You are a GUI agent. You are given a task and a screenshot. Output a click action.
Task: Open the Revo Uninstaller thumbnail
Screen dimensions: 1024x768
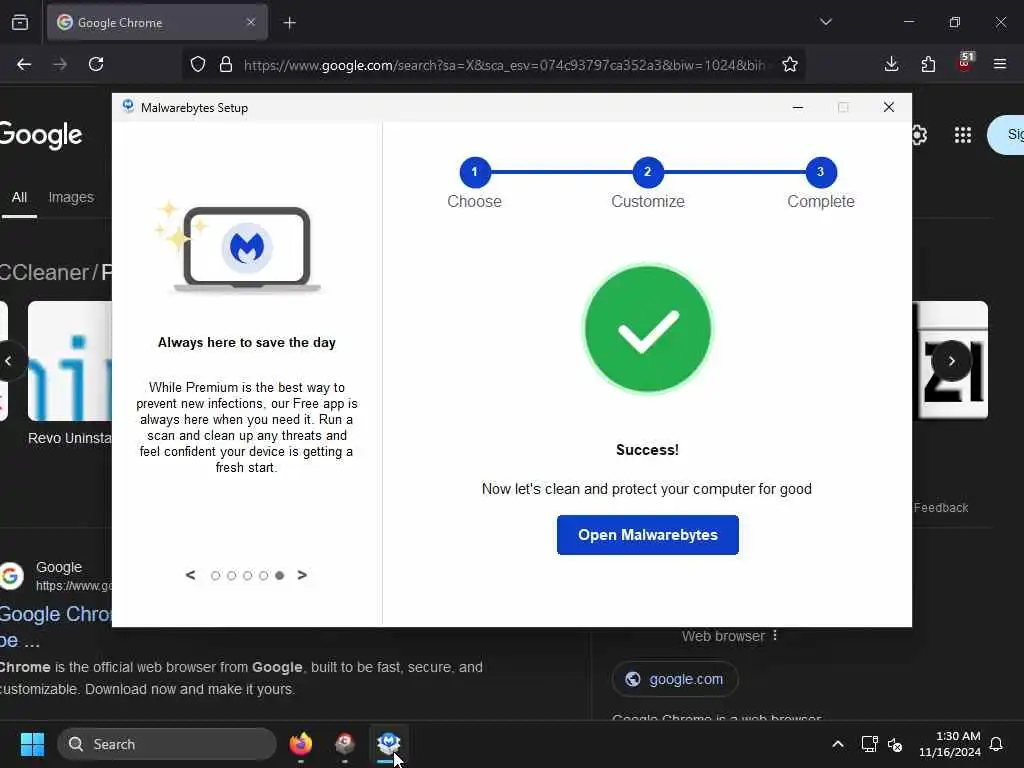tap(70, 361)
